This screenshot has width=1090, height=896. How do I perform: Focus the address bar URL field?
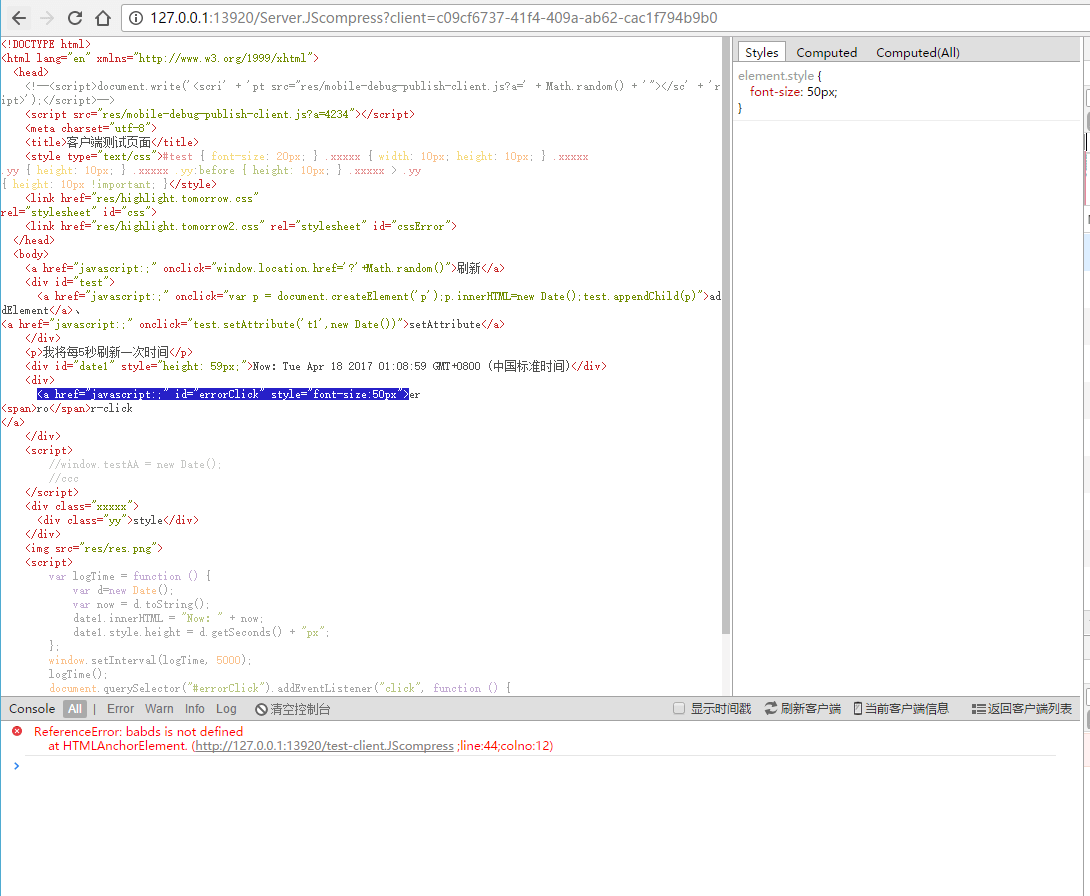coord(605,18)
